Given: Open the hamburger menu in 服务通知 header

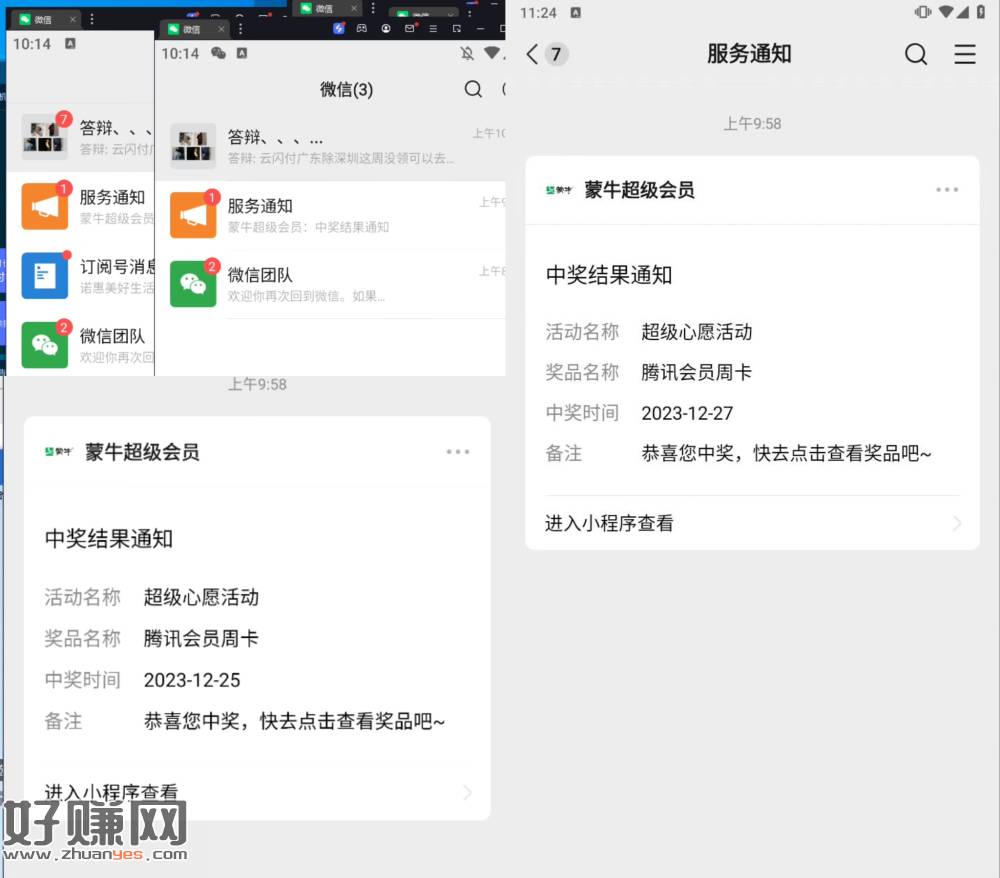Looking at the screenshot, I should (x=964, y=54).
